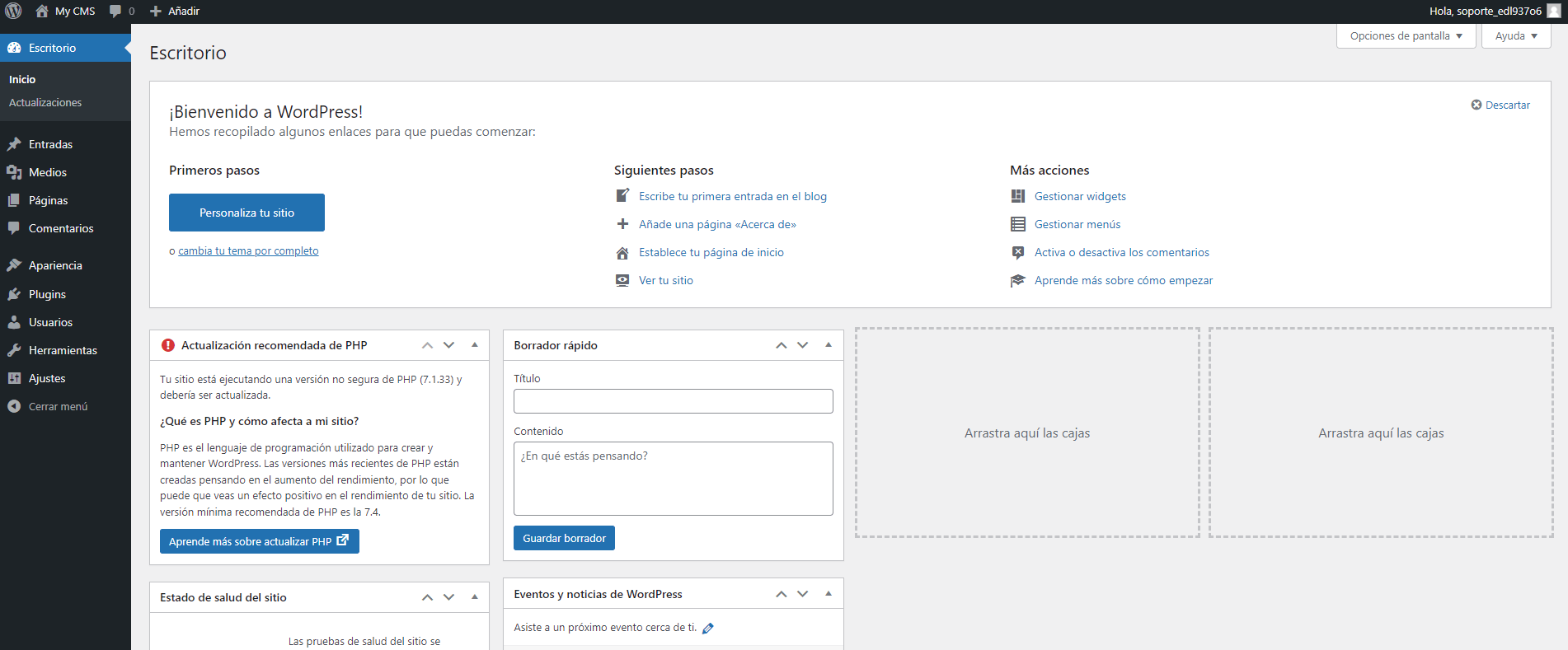The height and width of the screenshot is (650, 1568).
Task: Click the graduation cap icon beside Aprende más
Action: pyautogui.click(x=1018, y=280)
